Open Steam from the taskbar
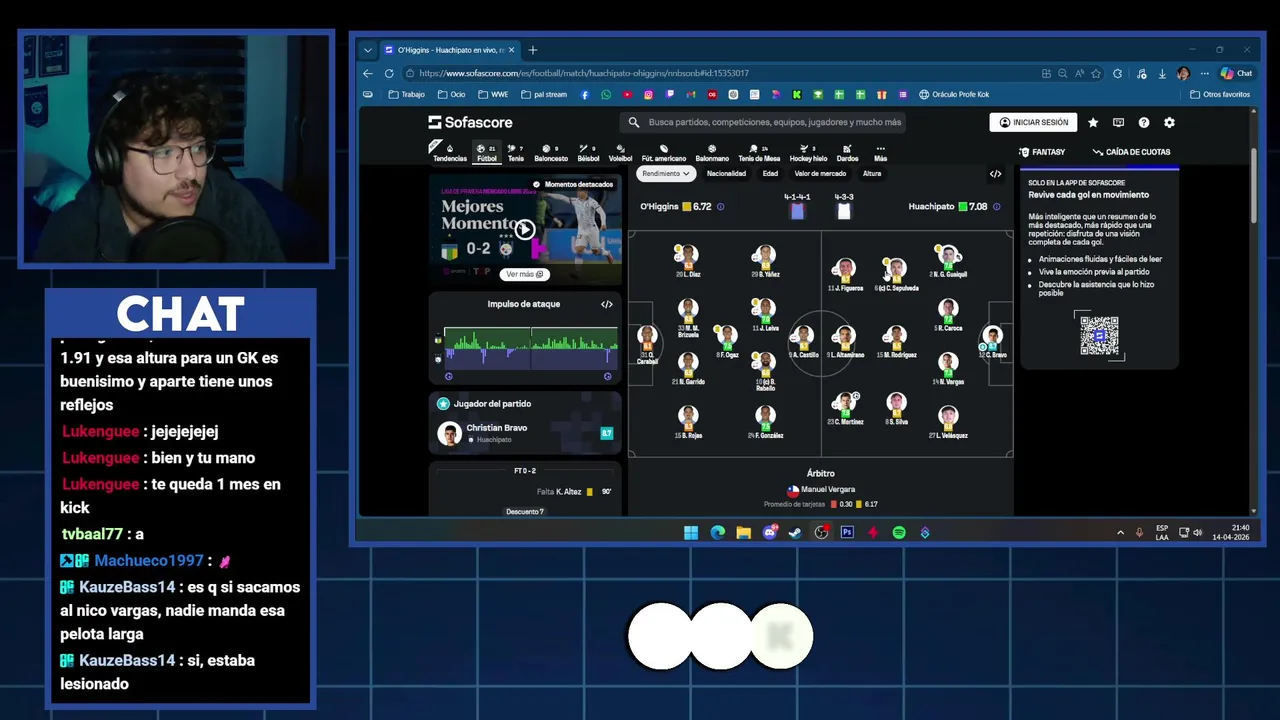 pos(795,533)
